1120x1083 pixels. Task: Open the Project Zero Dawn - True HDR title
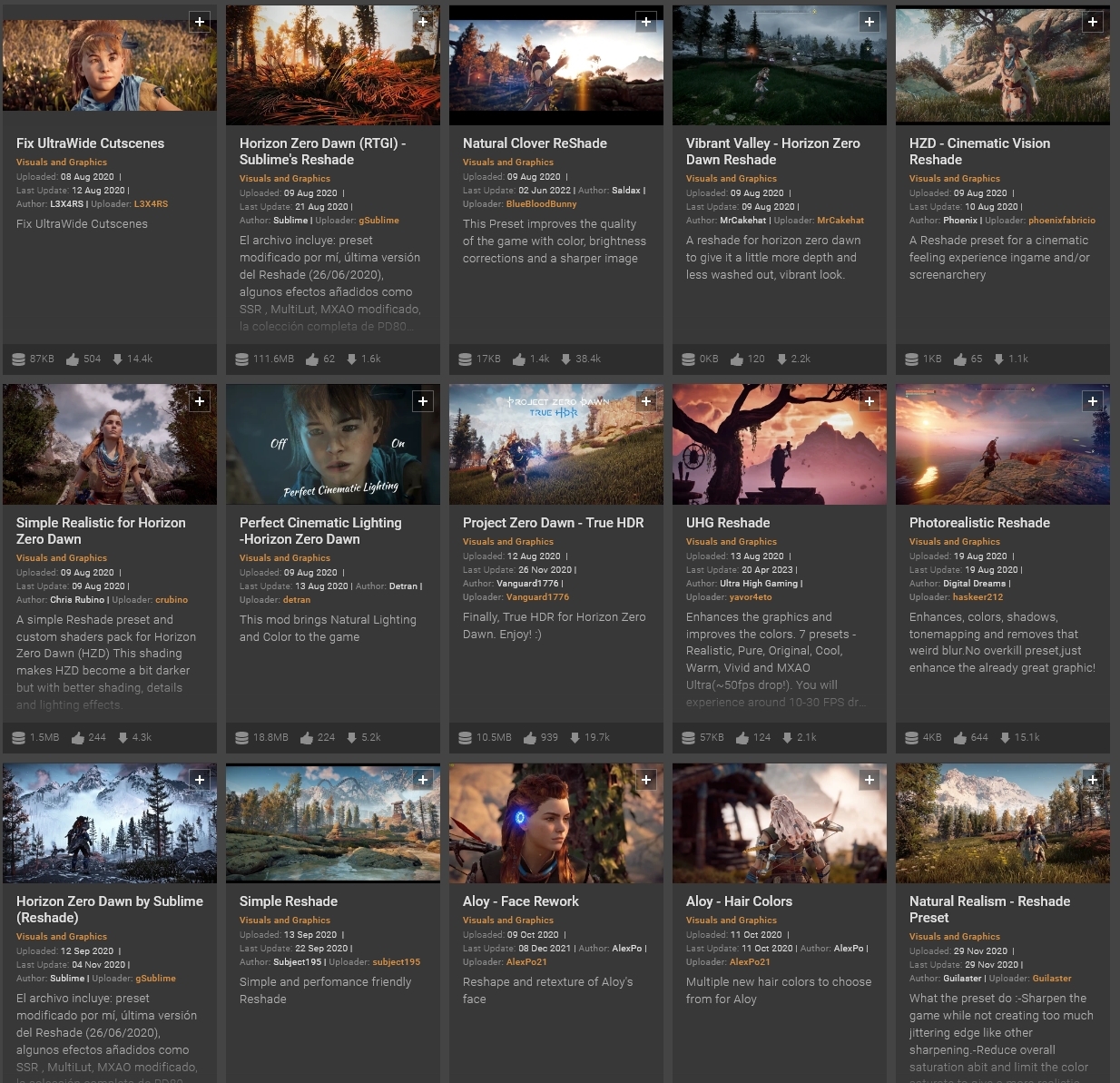[553, 523]
